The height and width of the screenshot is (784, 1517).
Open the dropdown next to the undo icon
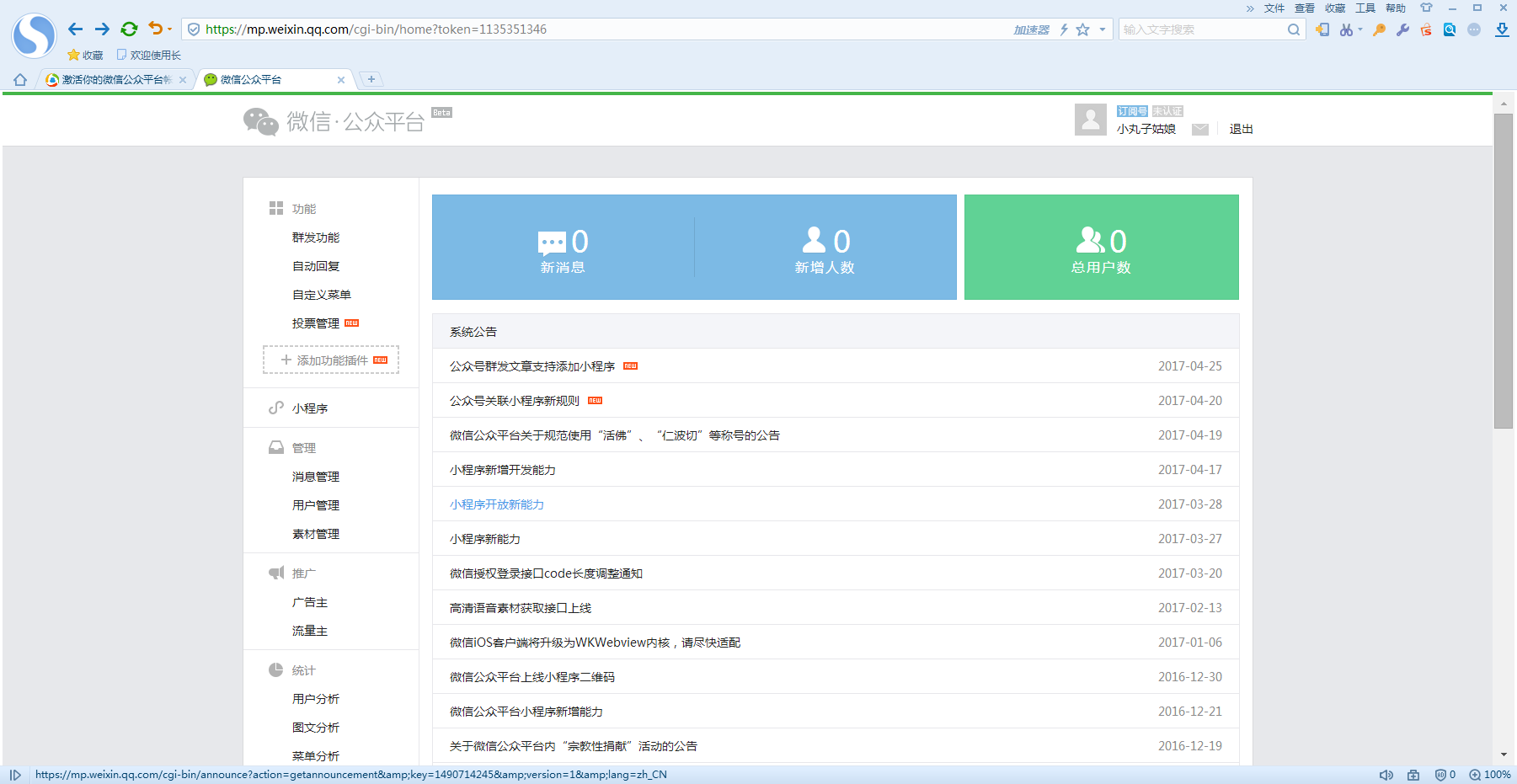tap(169, 29)
